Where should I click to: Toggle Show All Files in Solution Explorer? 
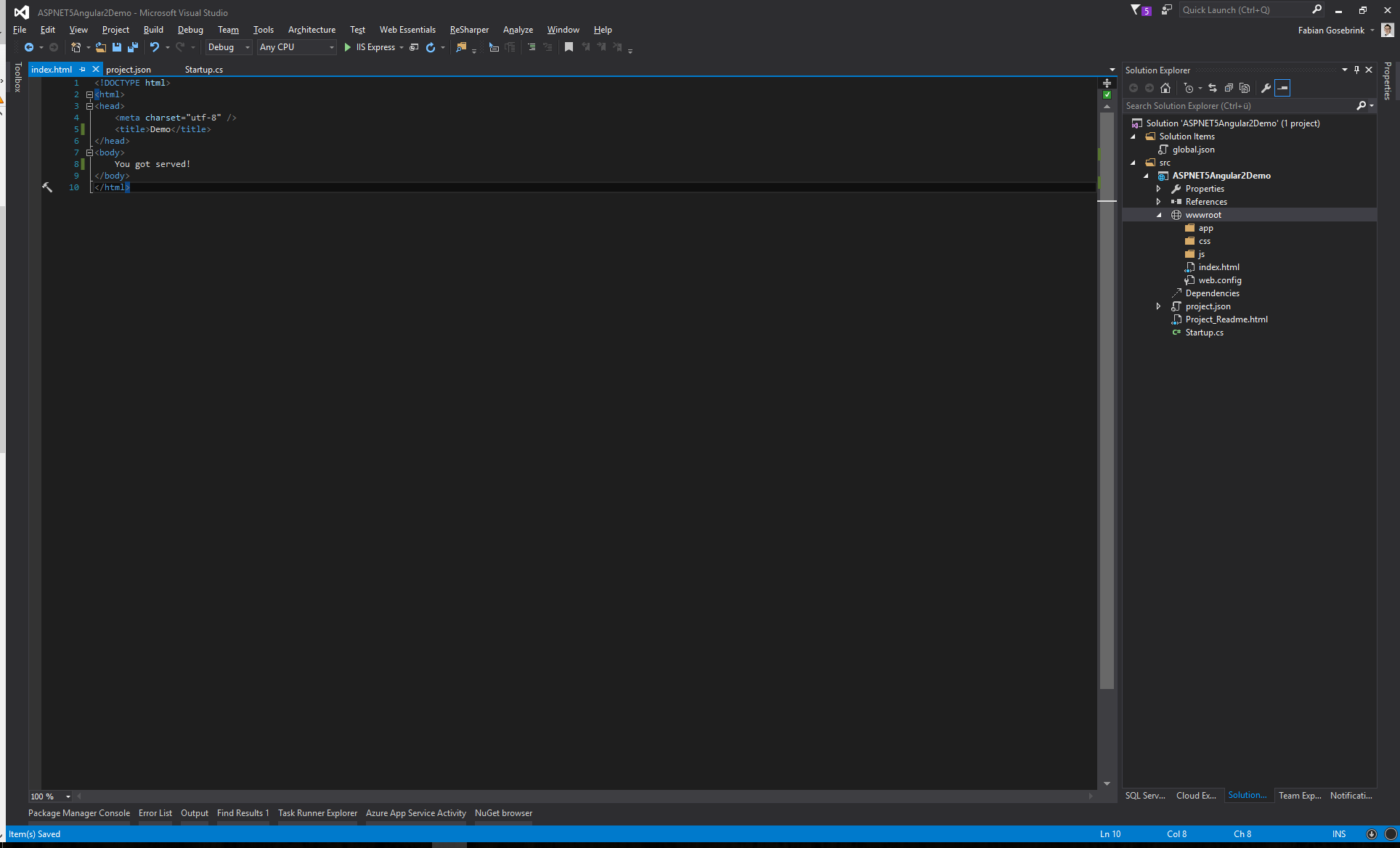coord(1245,88)
